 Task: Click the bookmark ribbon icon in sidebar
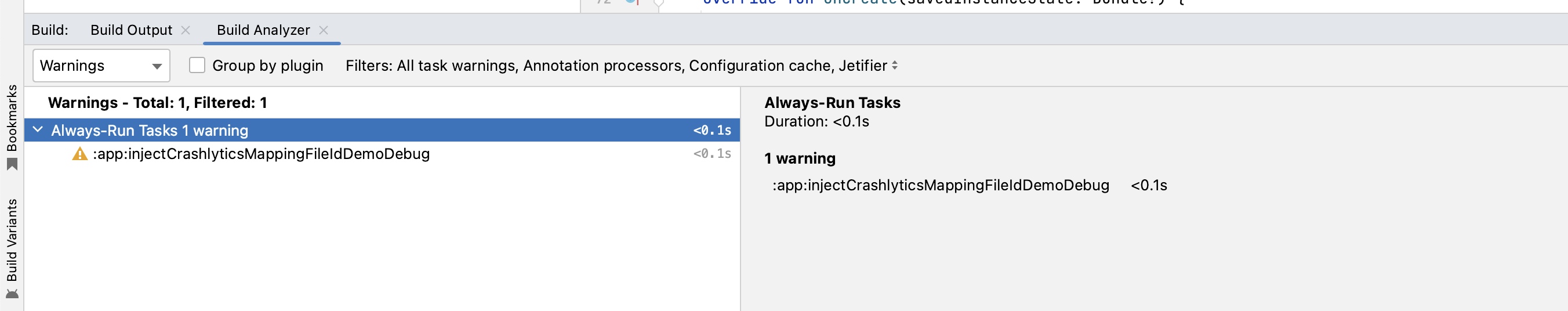pyautogui.click(x=12, y=164)
